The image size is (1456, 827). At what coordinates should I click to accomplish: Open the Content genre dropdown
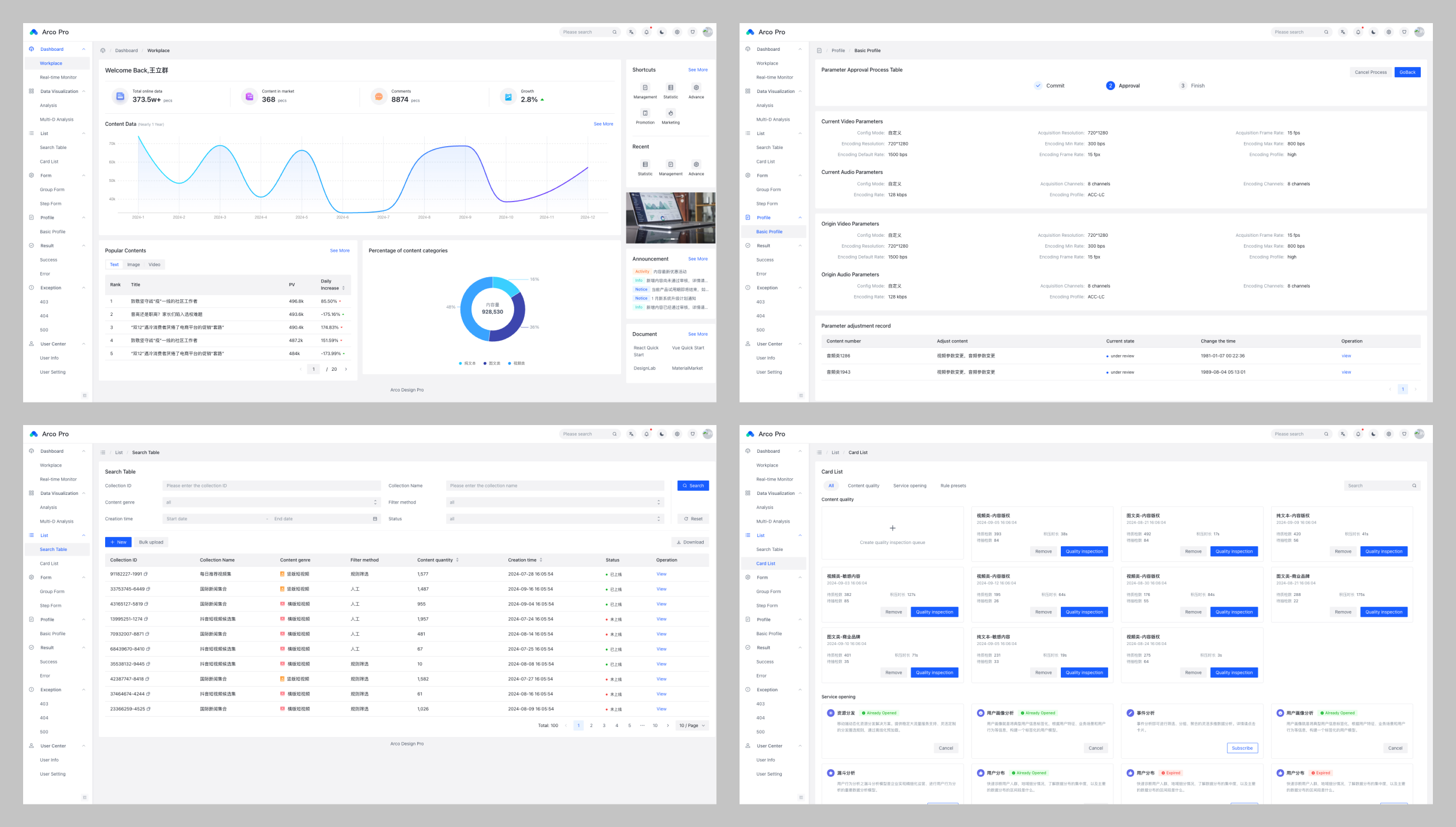tap(270, 502)
